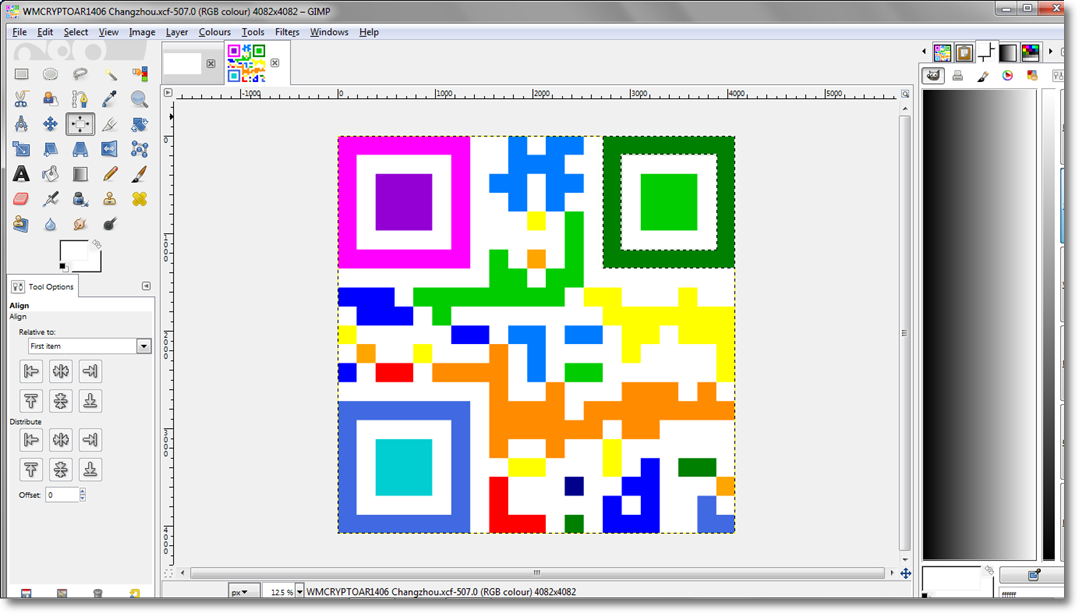Select the Free Select lasso tool
The height and width of the screenshot is (615, 1080).
click(80, 74)
